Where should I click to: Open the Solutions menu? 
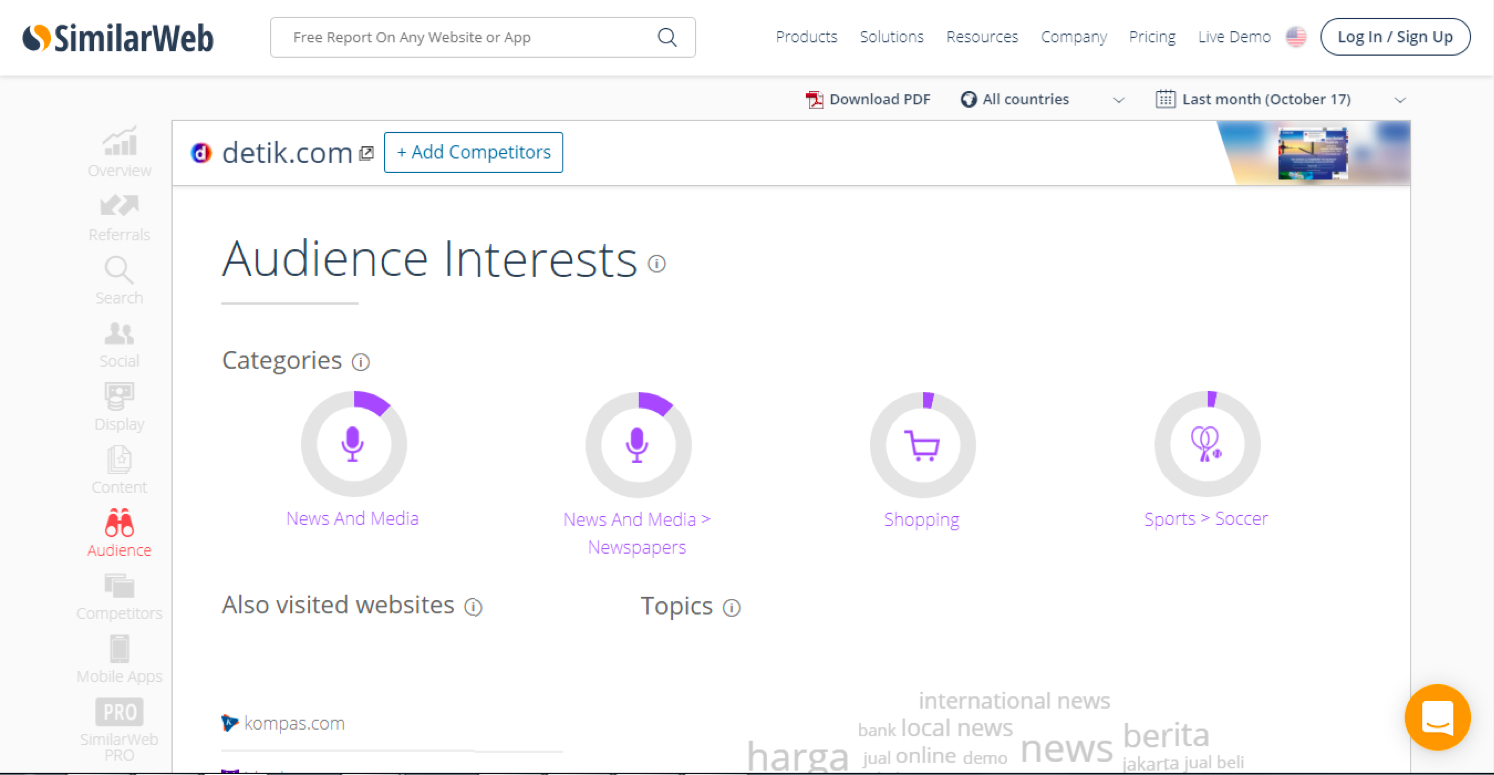click(892, 37)
